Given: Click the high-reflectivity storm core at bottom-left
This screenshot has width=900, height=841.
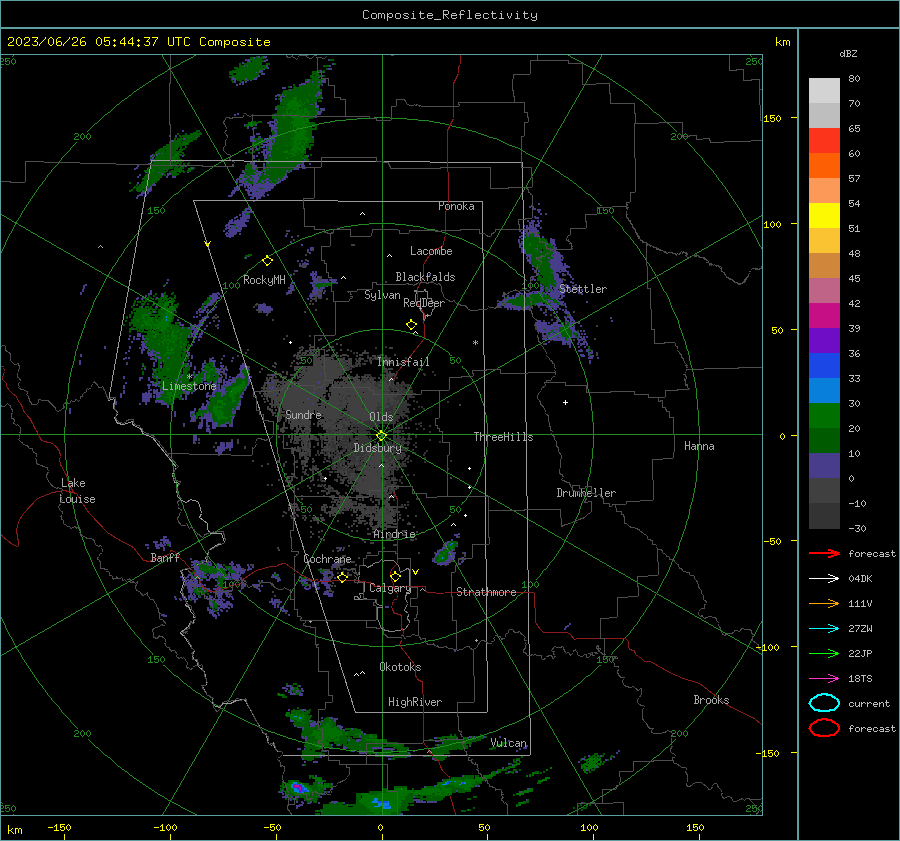Looking at the screenshot, I should click(x=298, y=787).
